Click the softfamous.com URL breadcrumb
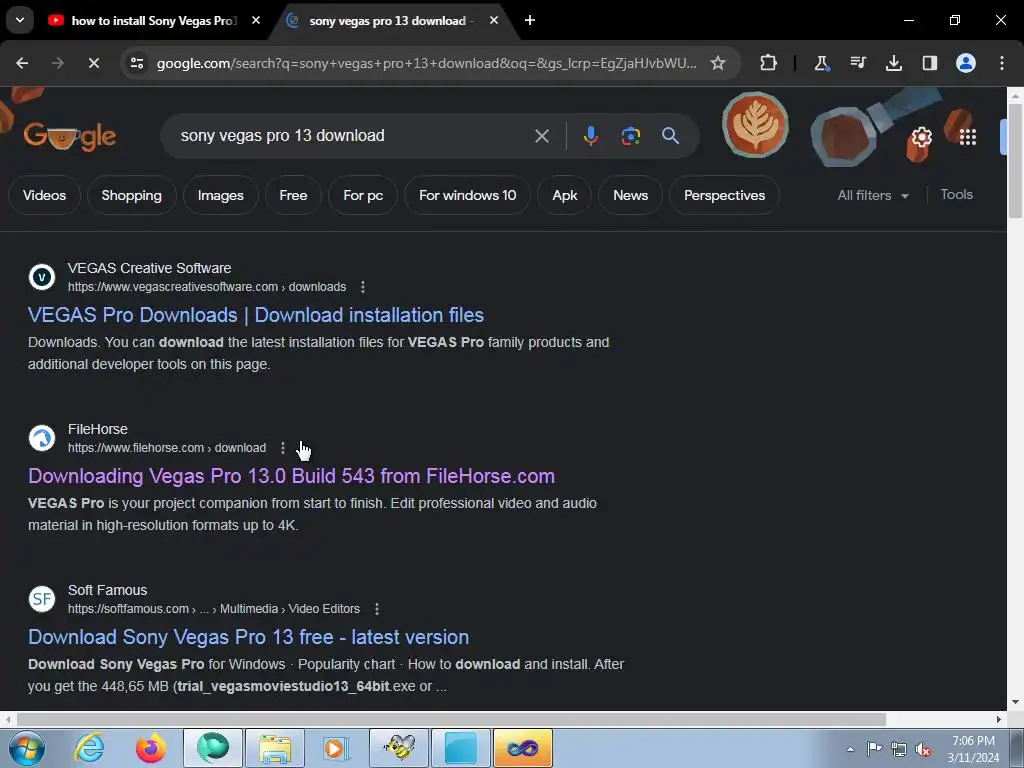The height and width of the screenshot is (768, 1024). pos(214,609)
